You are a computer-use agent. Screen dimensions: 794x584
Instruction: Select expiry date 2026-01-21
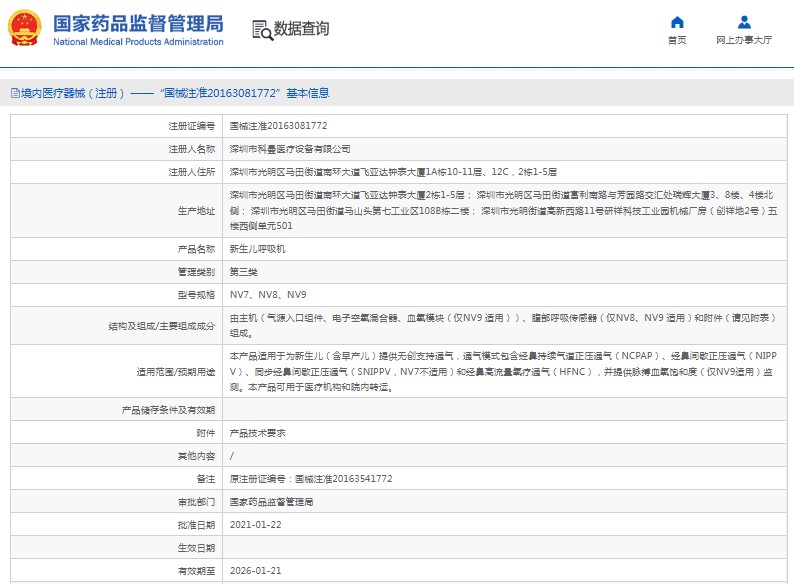pos(255,571)
